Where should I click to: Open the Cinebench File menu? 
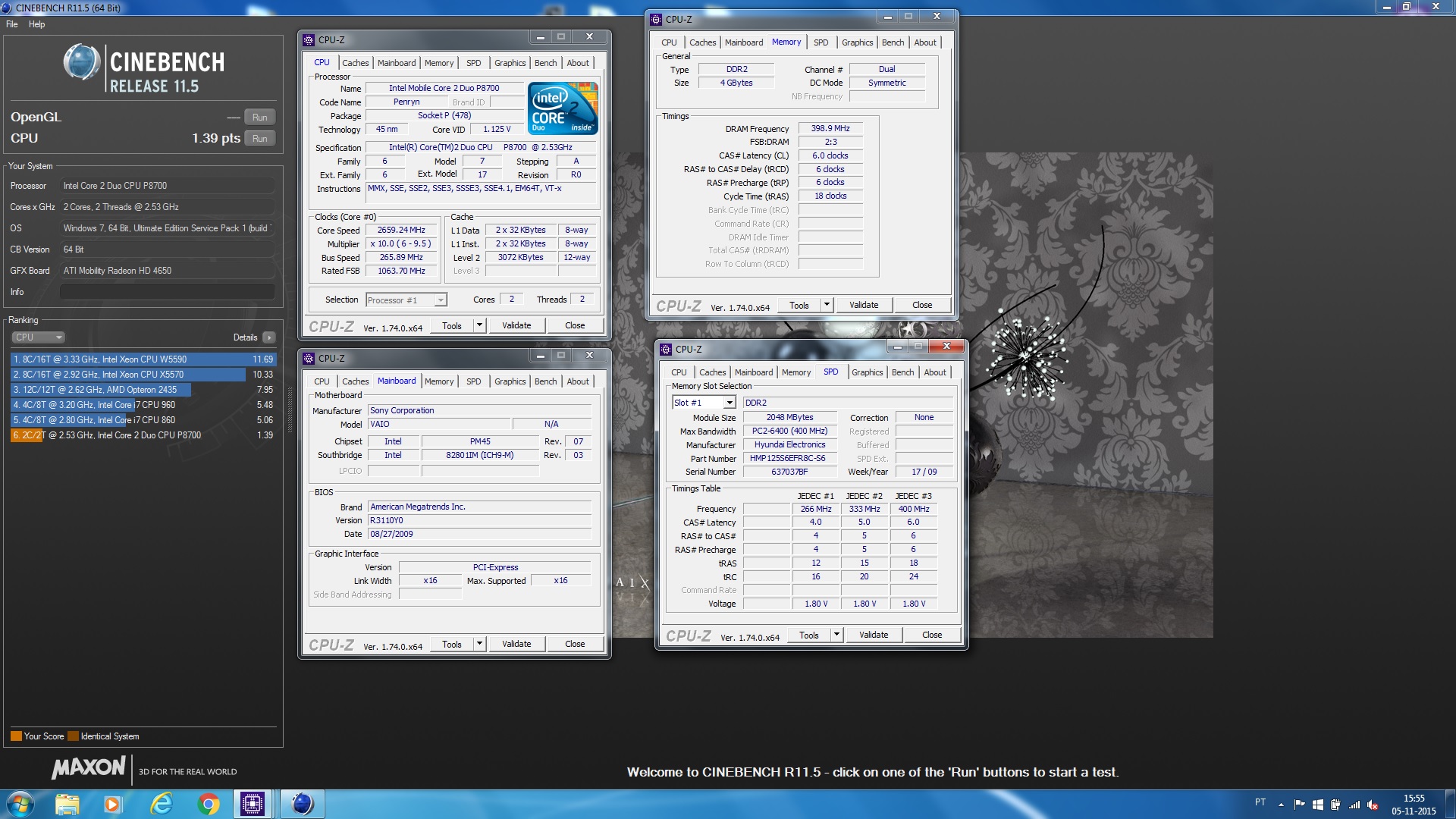tap(12, 24)
